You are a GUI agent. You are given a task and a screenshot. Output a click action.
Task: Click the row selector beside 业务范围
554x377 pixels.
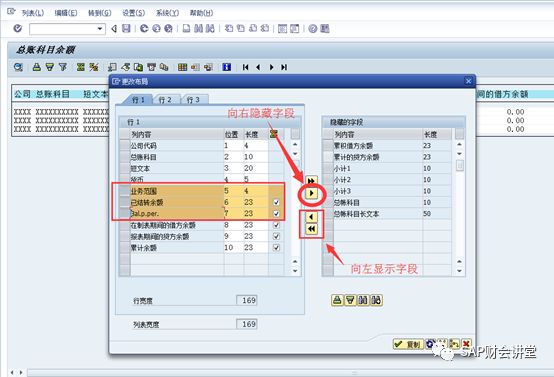click(x=124, y=191)
